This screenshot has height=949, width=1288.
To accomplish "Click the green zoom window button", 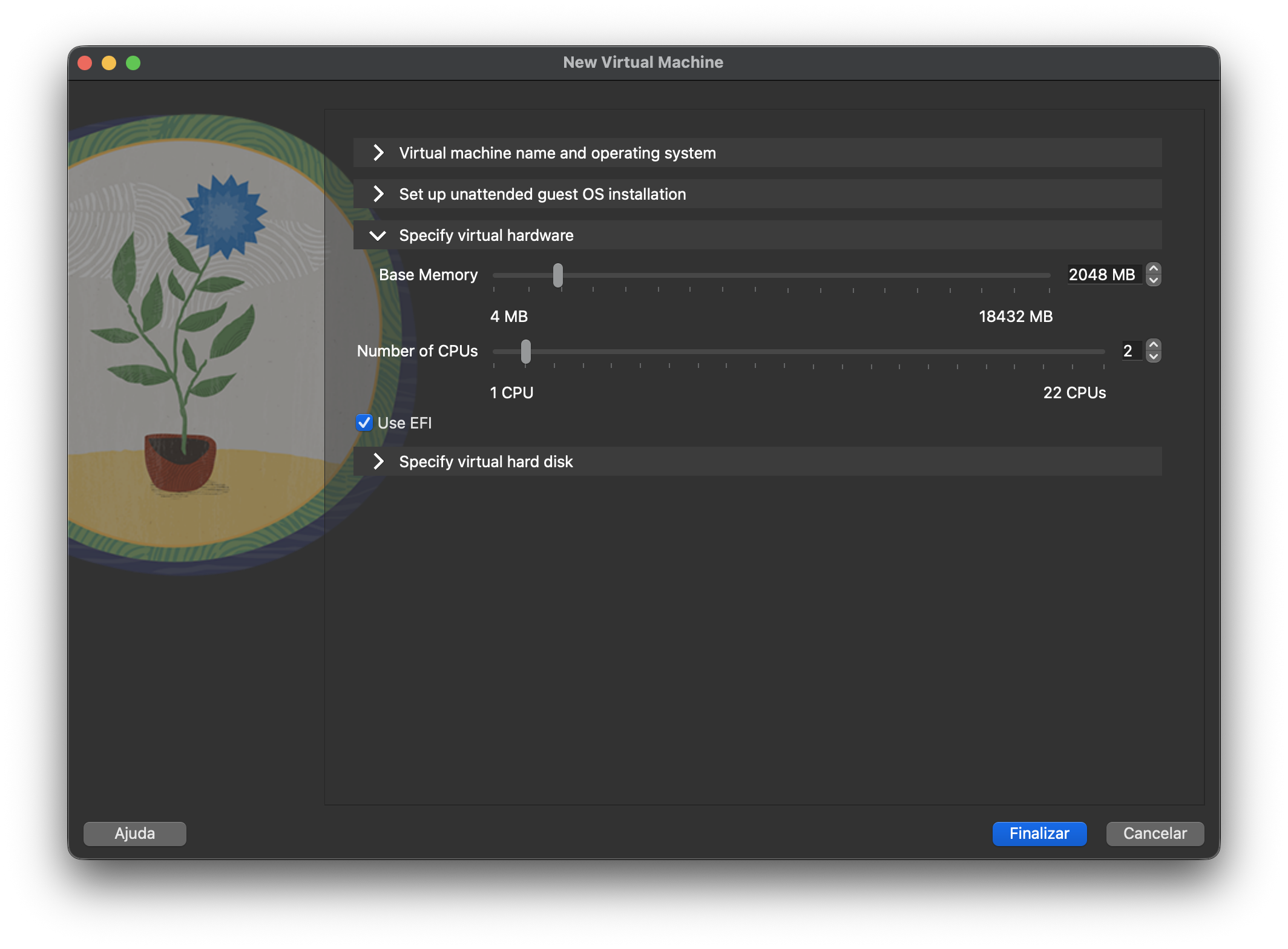I will tap(133, 63).
